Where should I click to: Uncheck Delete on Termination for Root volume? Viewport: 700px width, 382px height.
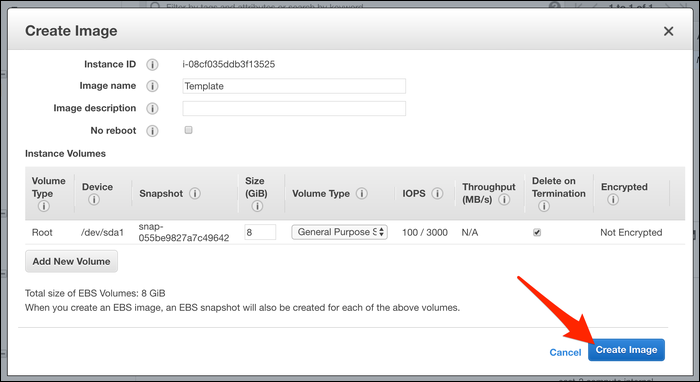pos(537,233)
